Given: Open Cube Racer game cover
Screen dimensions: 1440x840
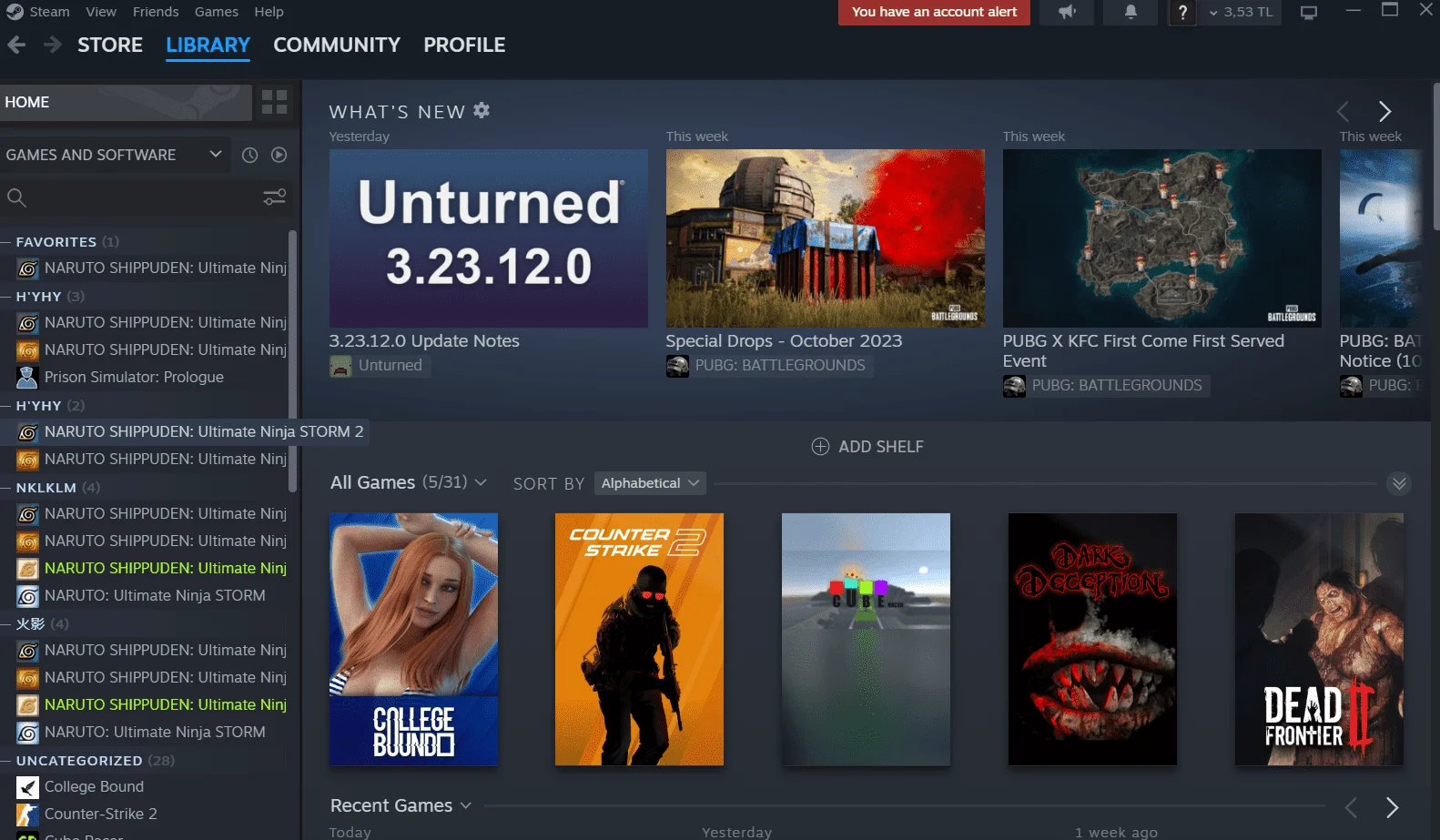Looking at the screenshot, I should click(x=866, y=639).
